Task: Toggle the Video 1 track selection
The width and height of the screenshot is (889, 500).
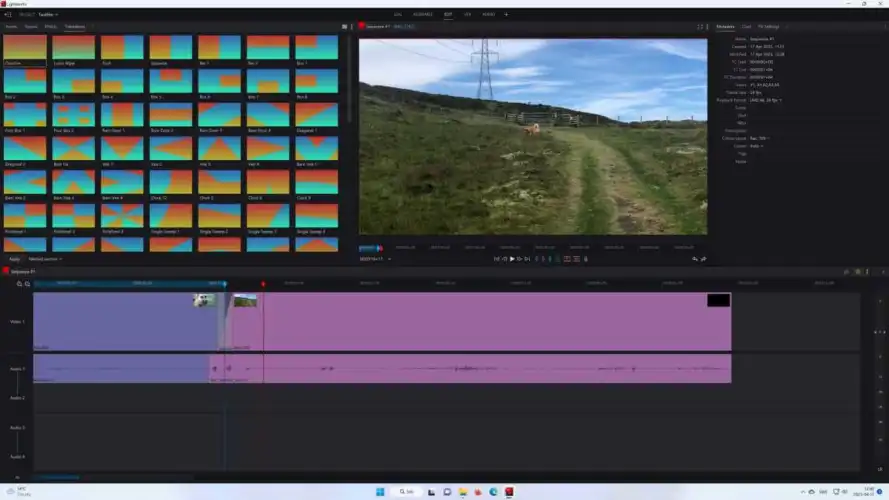Action: 17,322
